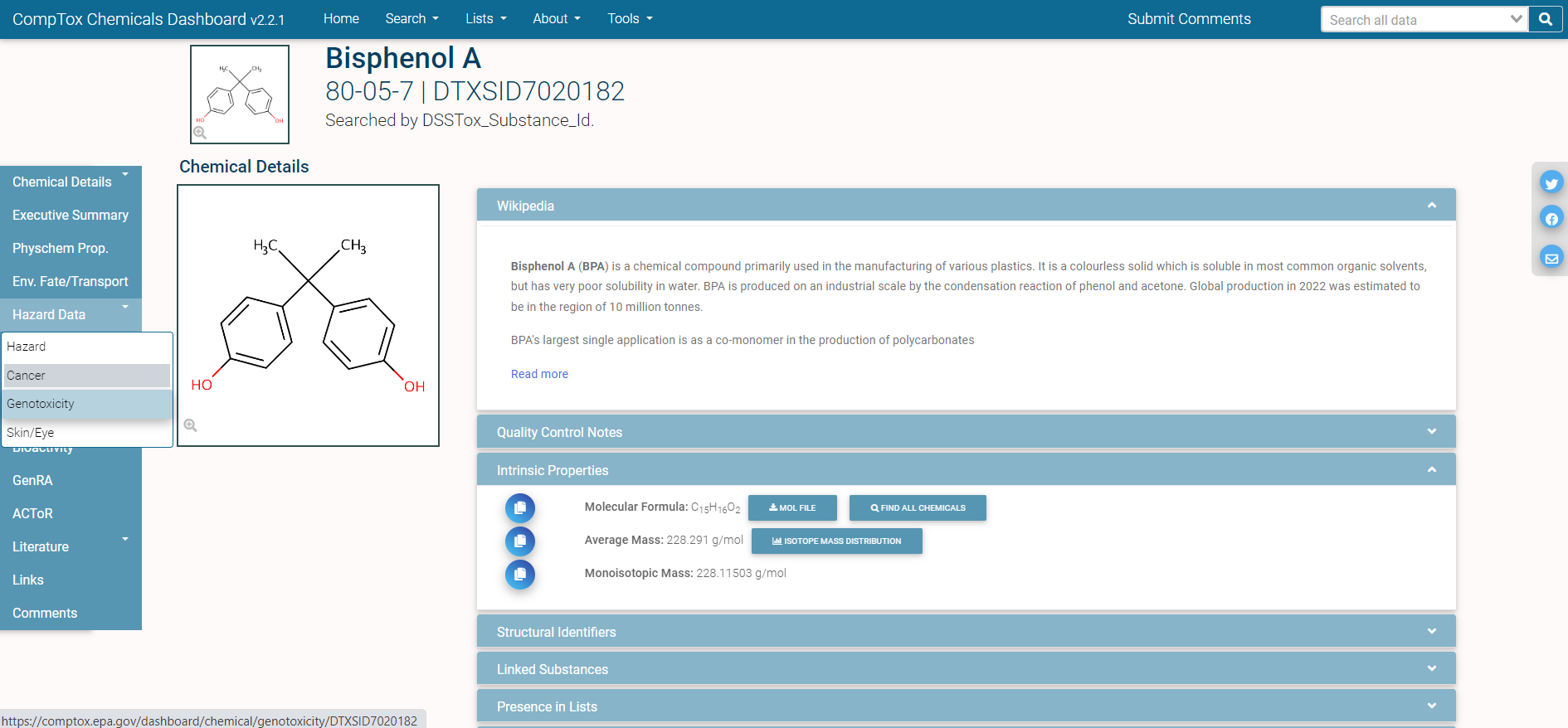Select Genotoxicity from Hazard Data submenu

[x=41, y=404]
